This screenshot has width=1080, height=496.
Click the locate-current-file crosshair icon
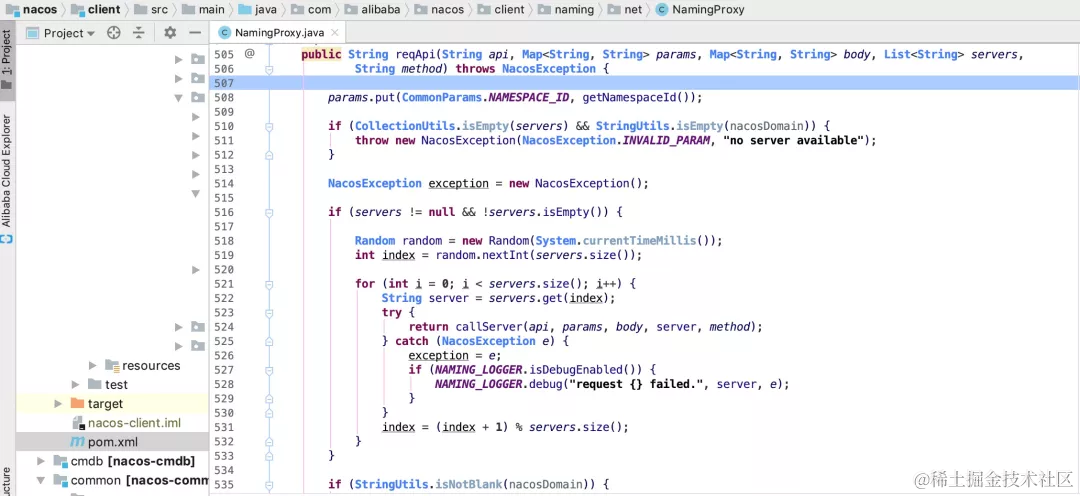(x=114, y=33)
